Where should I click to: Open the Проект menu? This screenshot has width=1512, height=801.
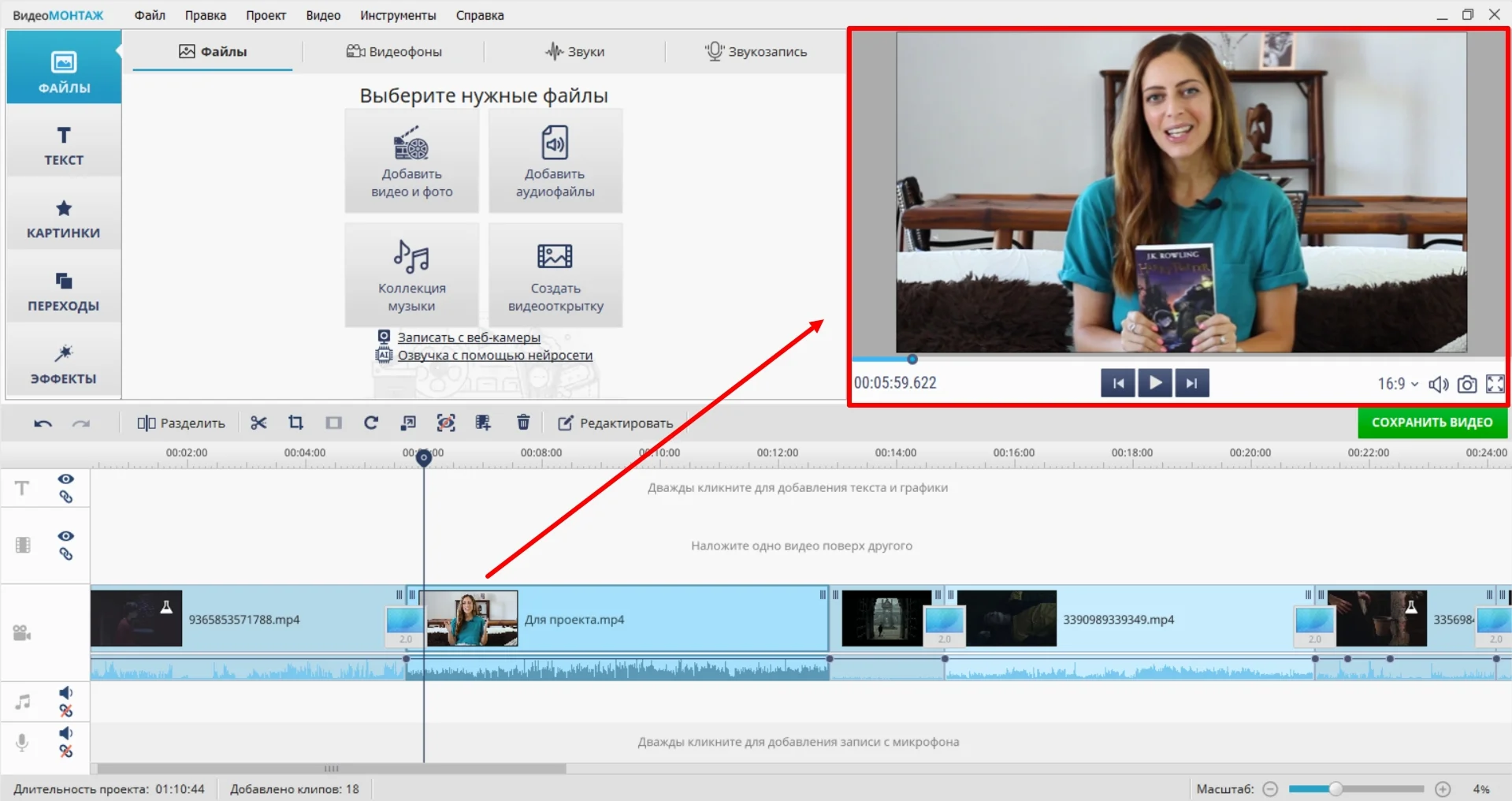tap(266, 15)
